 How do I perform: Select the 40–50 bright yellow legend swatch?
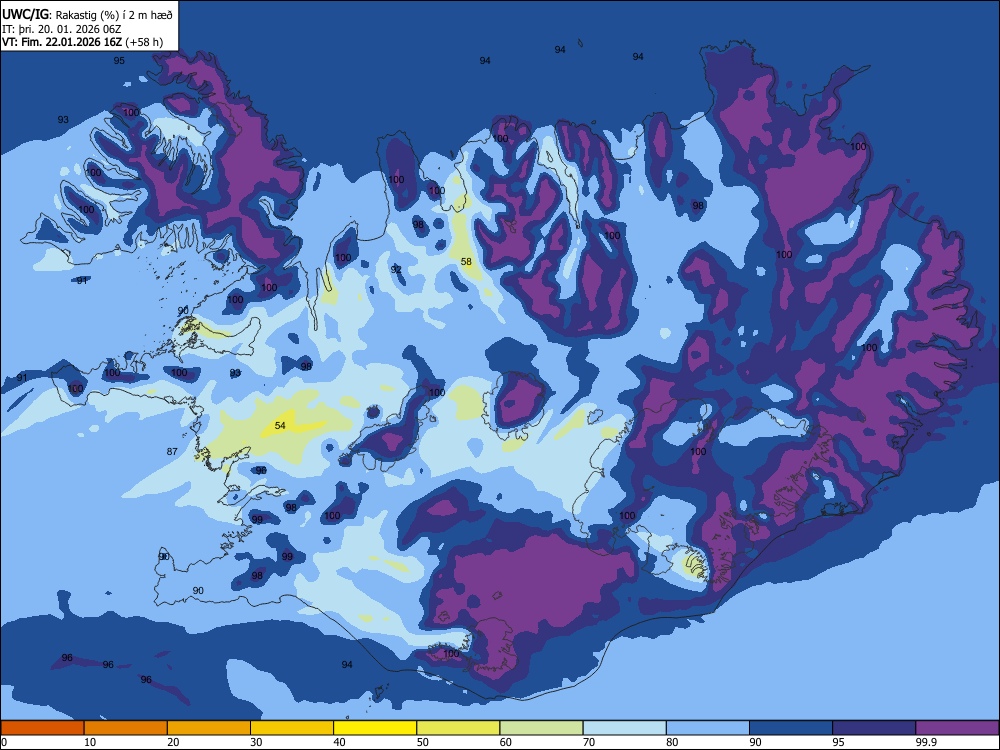tap(375, 728)
